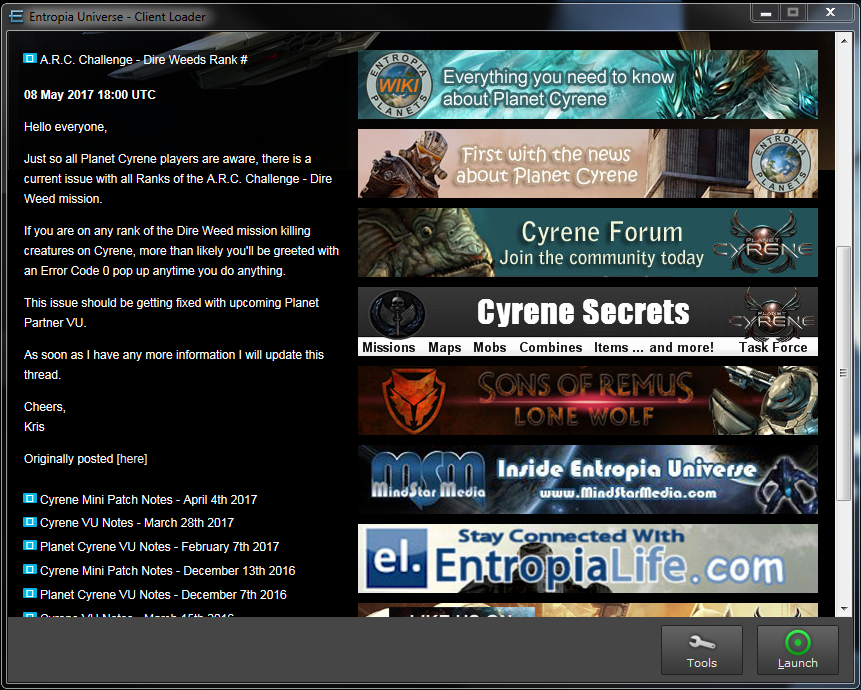Viewport: 861px width, 690px height.
Task: Click the scrollbar up arrow
Action: coord(843,41)
